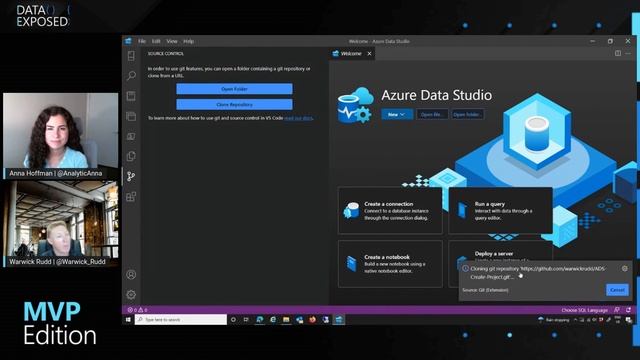Viewport: 640px width, 360px height.
Task: Open the File menu
Action: [142, 41]
